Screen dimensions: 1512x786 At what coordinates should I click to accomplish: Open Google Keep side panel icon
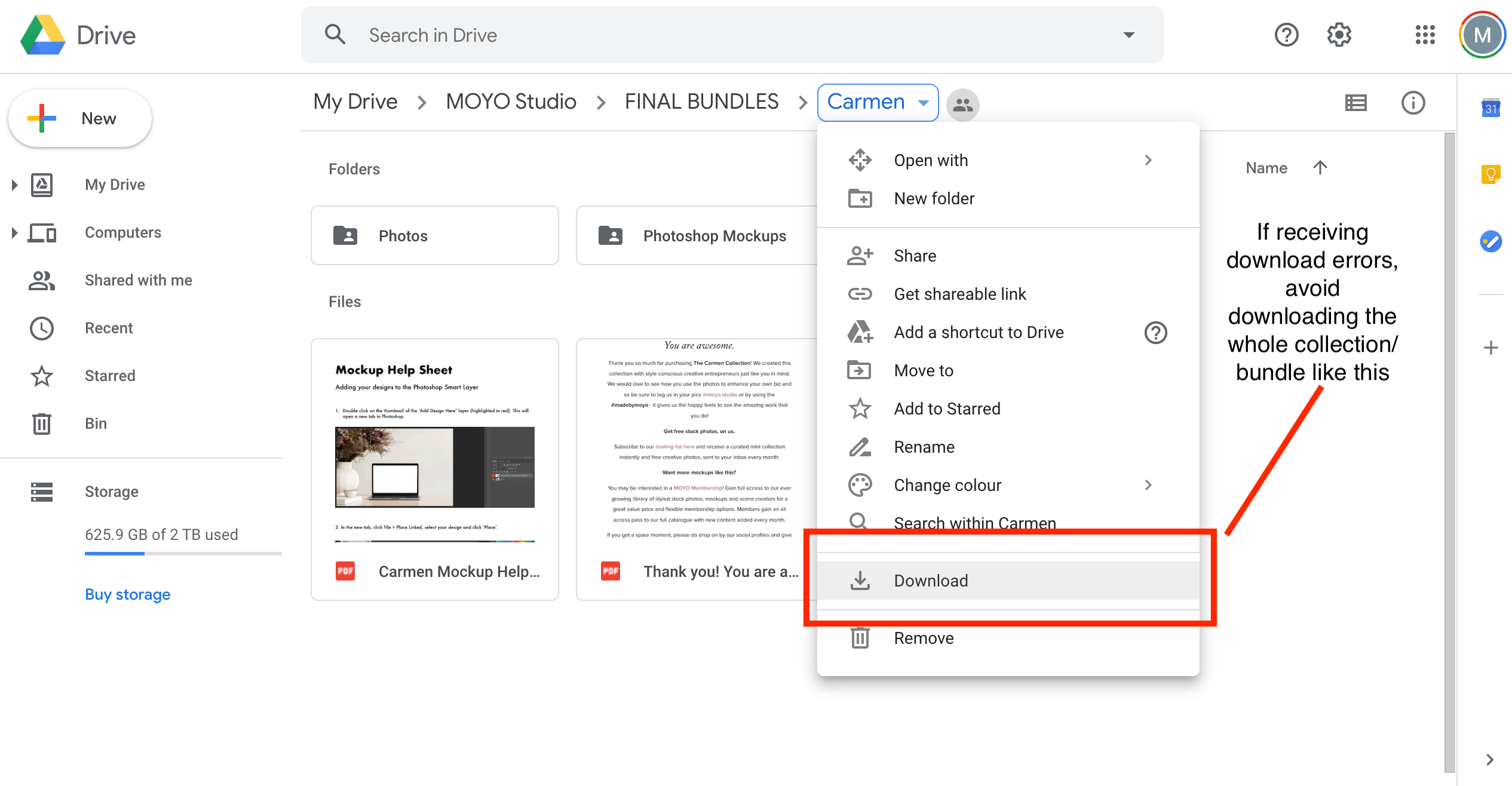point(1490,174)
